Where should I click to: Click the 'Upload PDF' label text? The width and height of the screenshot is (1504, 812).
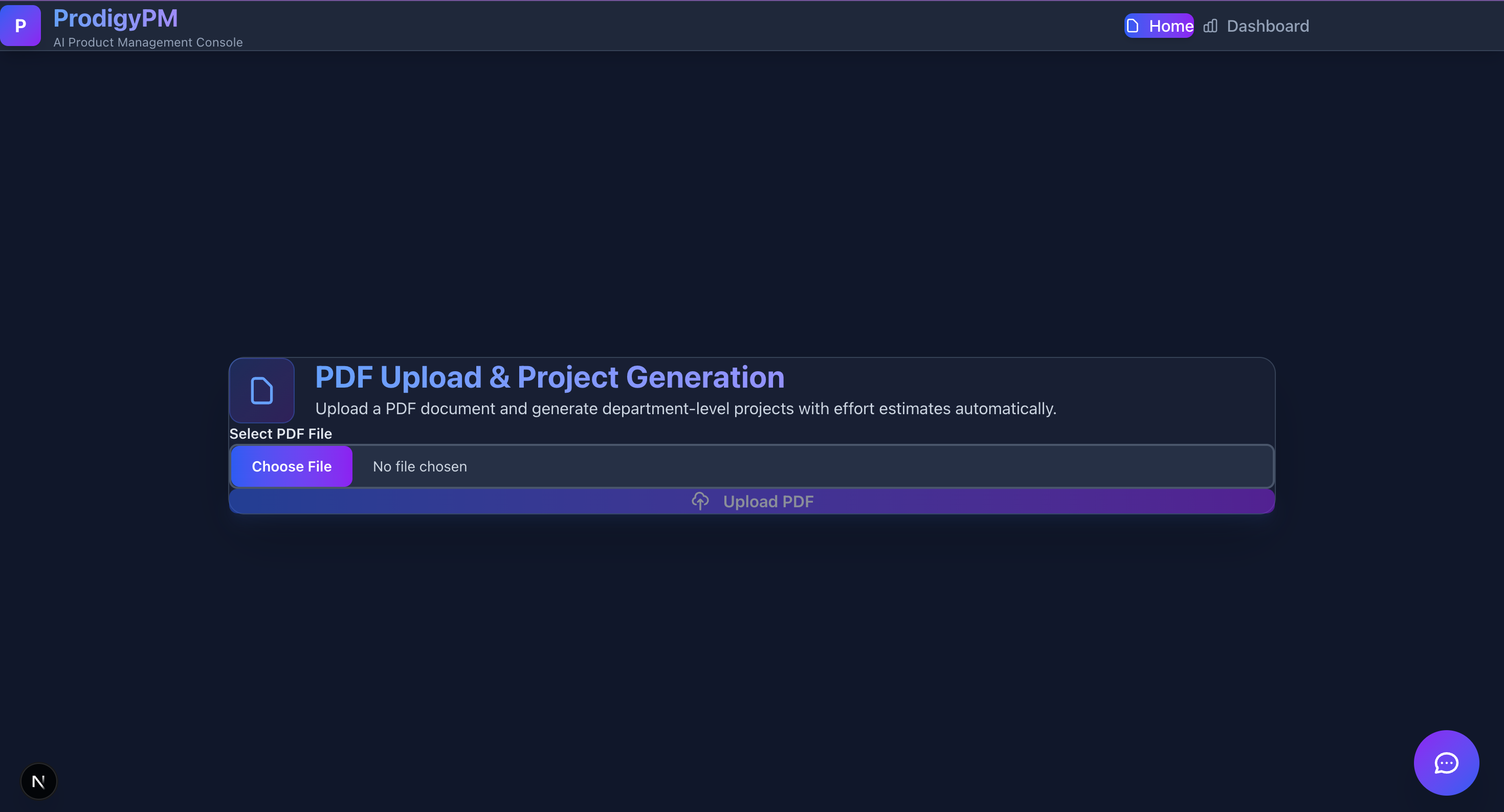[768, 502]
